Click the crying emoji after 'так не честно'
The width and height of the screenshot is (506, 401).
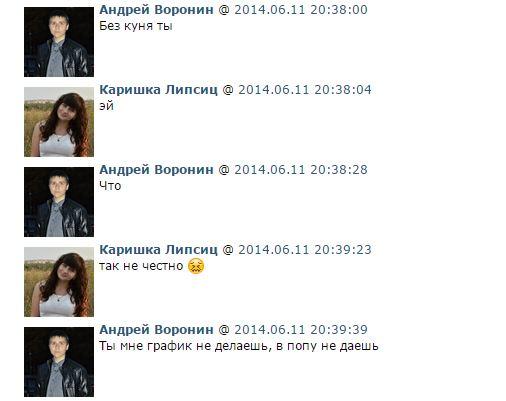196,266
